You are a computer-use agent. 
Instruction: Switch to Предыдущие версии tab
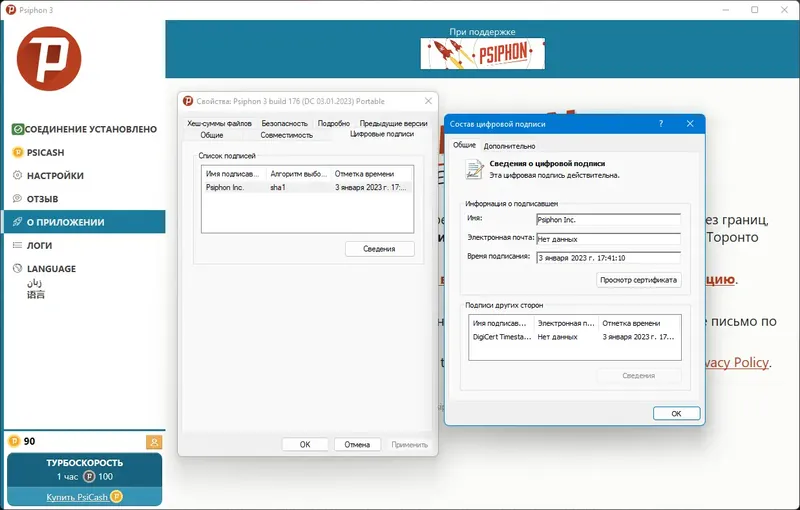pos(393,123)
